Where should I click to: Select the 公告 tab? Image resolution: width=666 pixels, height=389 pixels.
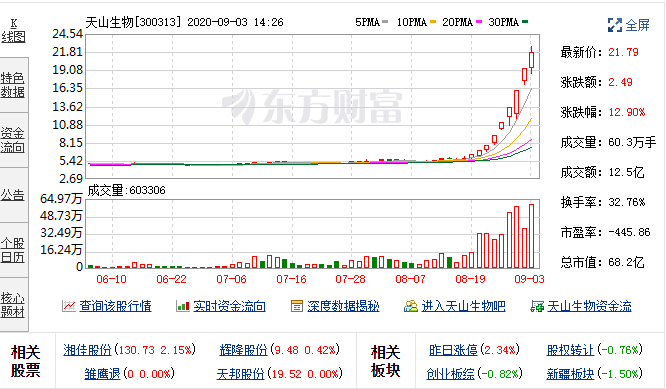tap(14, 195)
